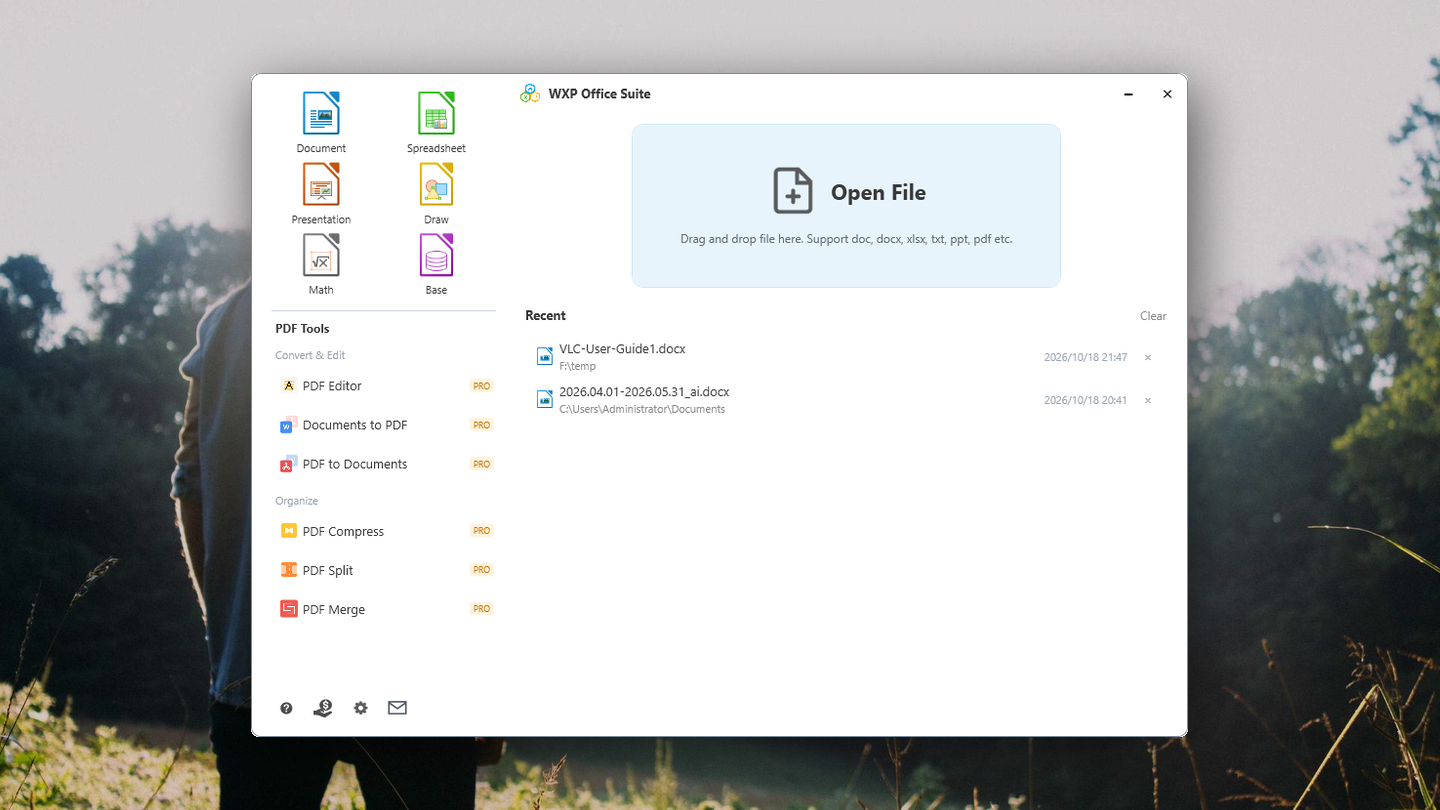Choose the PDF to Documents tool
Viewport: 1440px width, 810px height.
click(x=385, y=464)
